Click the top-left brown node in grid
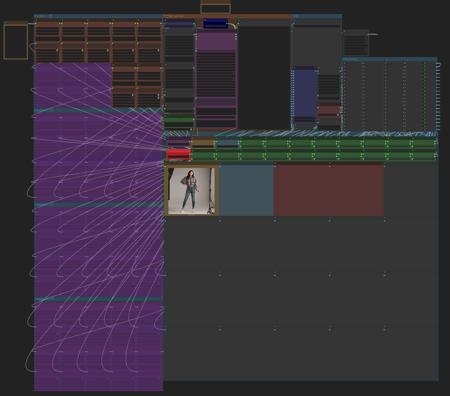450x396 pixels. 47,32
